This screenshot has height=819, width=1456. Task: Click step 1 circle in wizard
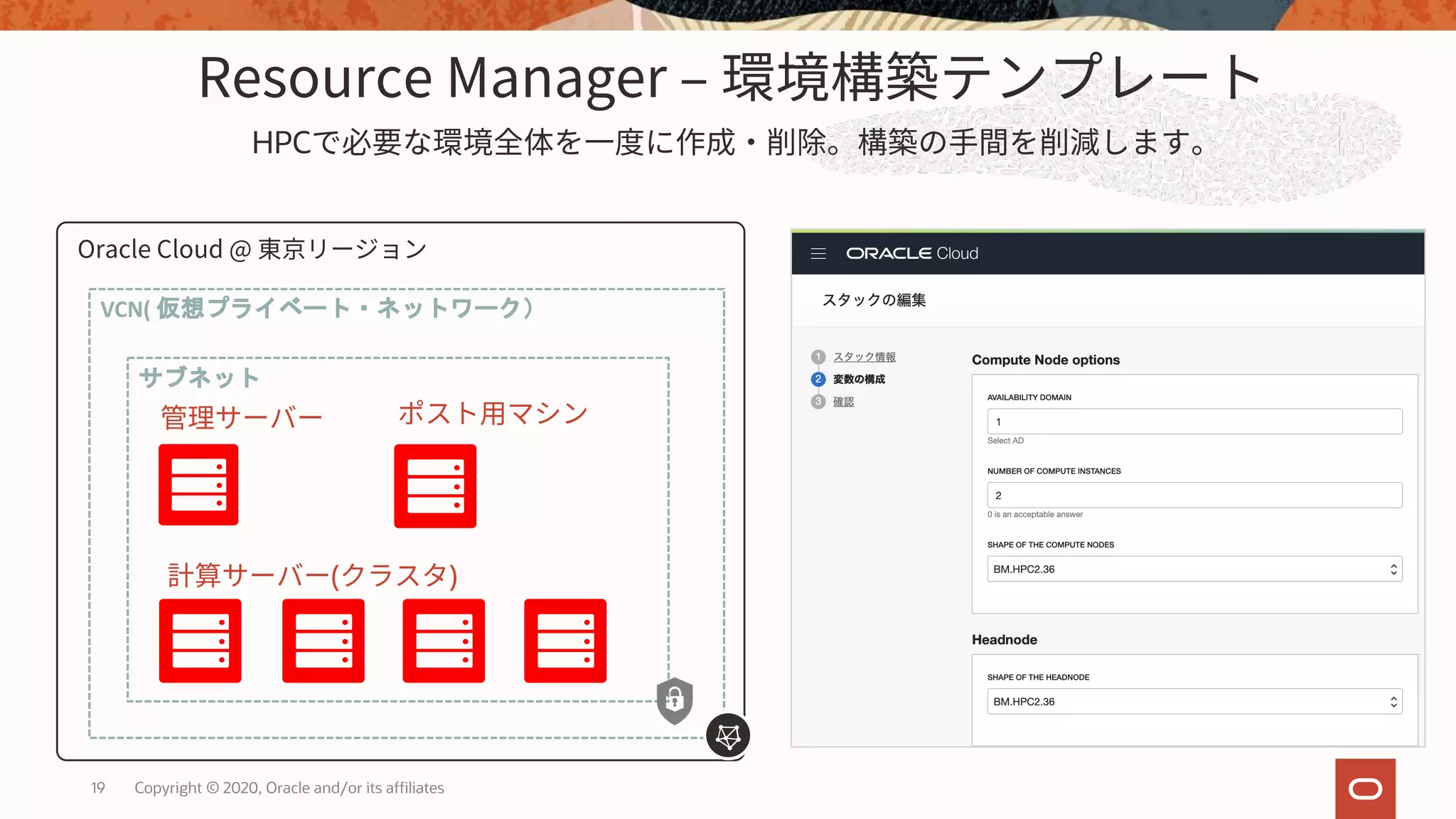818,357
